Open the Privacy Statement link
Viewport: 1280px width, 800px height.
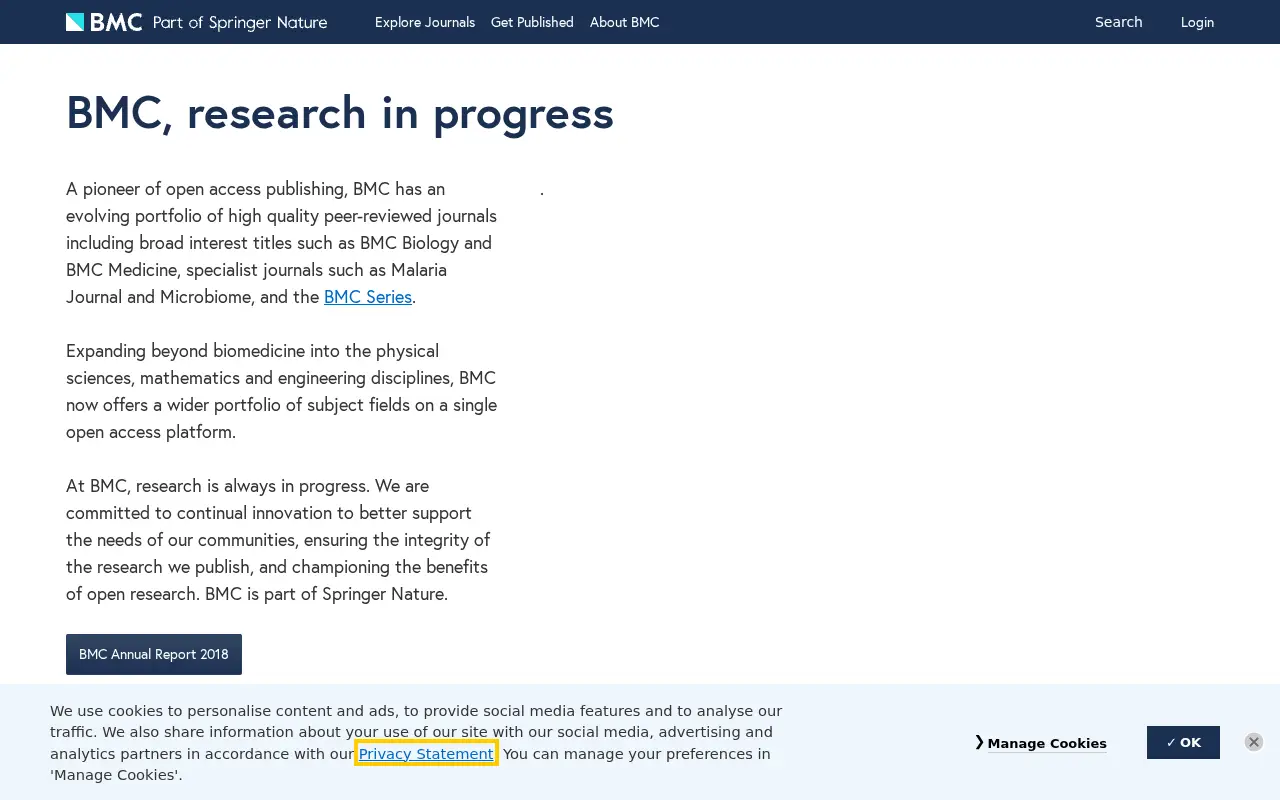pos(426,754)
